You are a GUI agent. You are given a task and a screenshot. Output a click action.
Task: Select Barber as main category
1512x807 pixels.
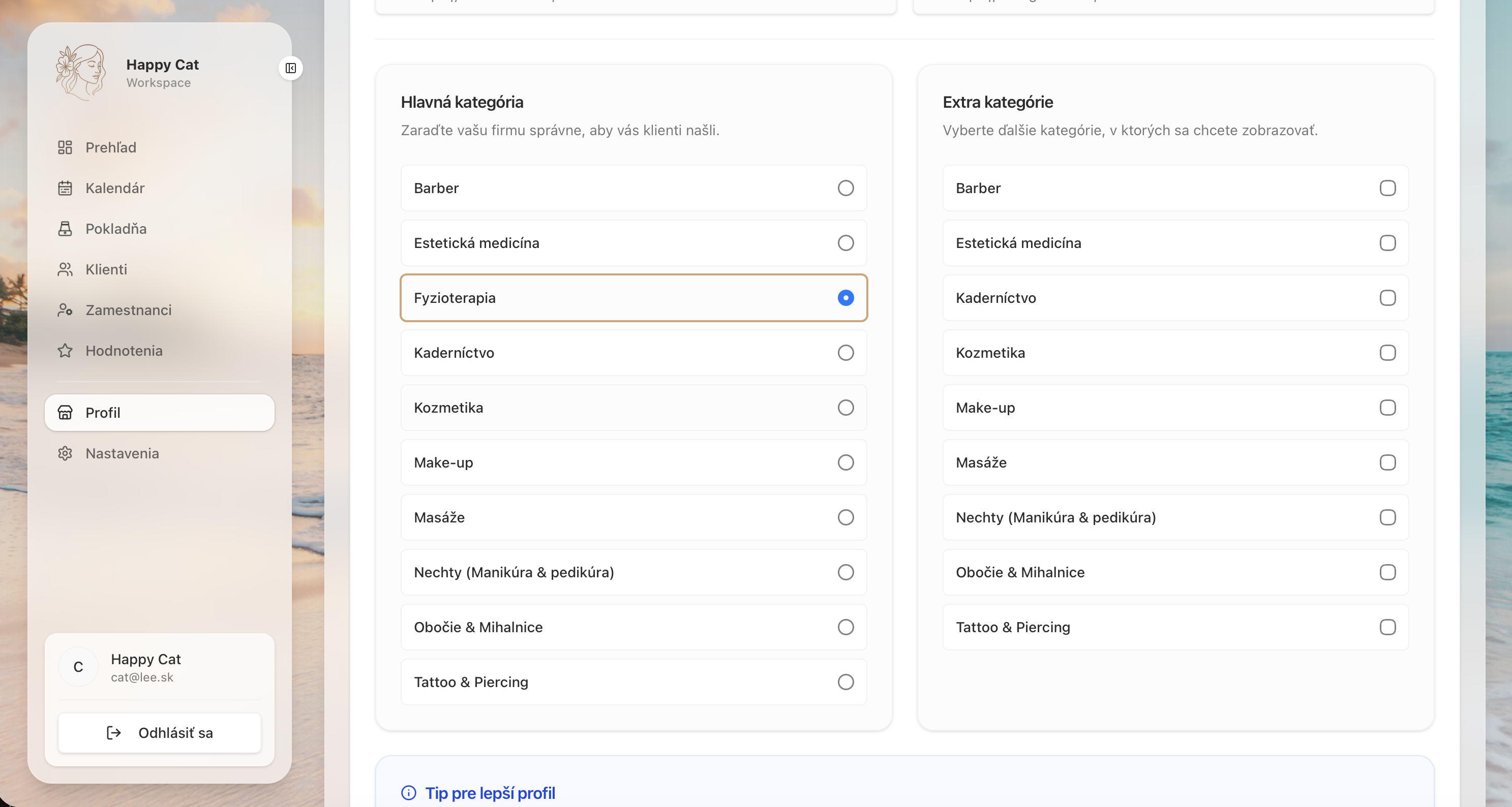coord(845,188)
